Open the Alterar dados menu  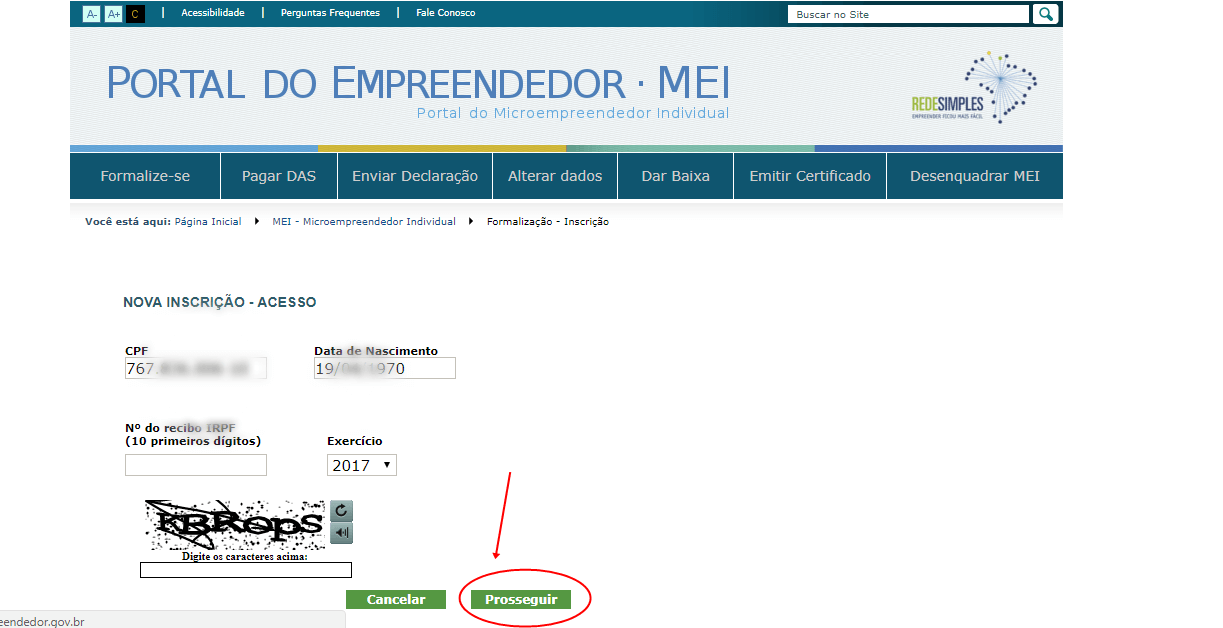(555, 176)
